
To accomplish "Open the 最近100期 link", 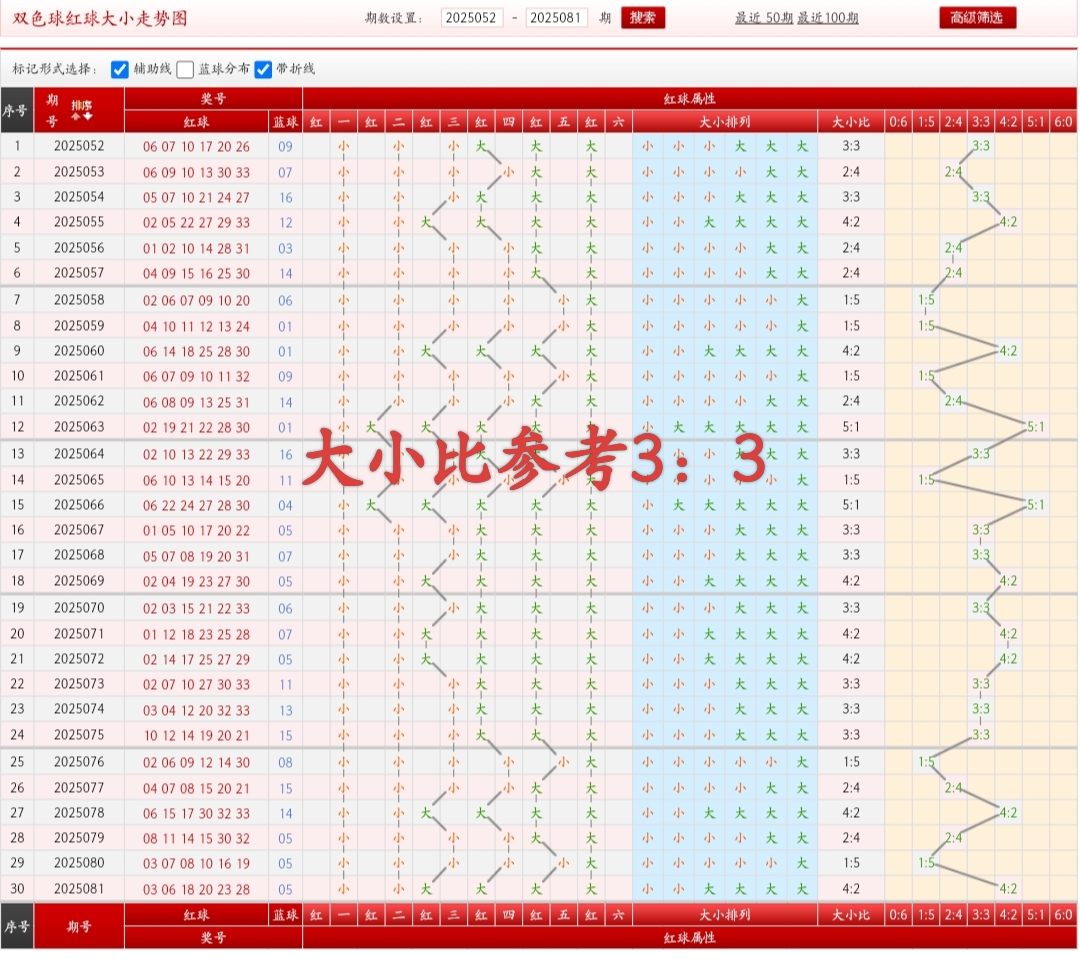I will 827,18.
